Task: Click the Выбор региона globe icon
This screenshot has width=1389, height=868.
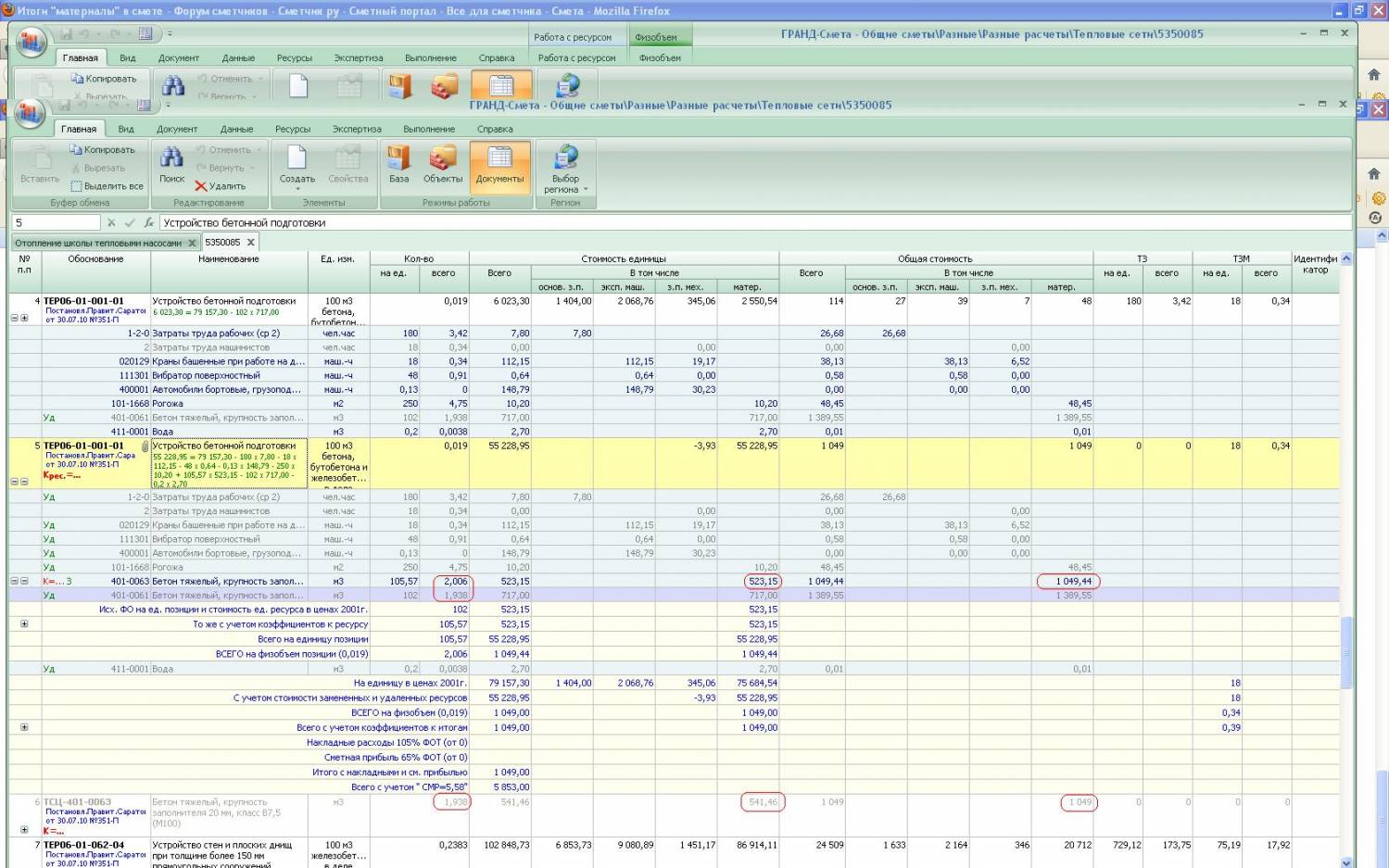Action: coord(565,157)
